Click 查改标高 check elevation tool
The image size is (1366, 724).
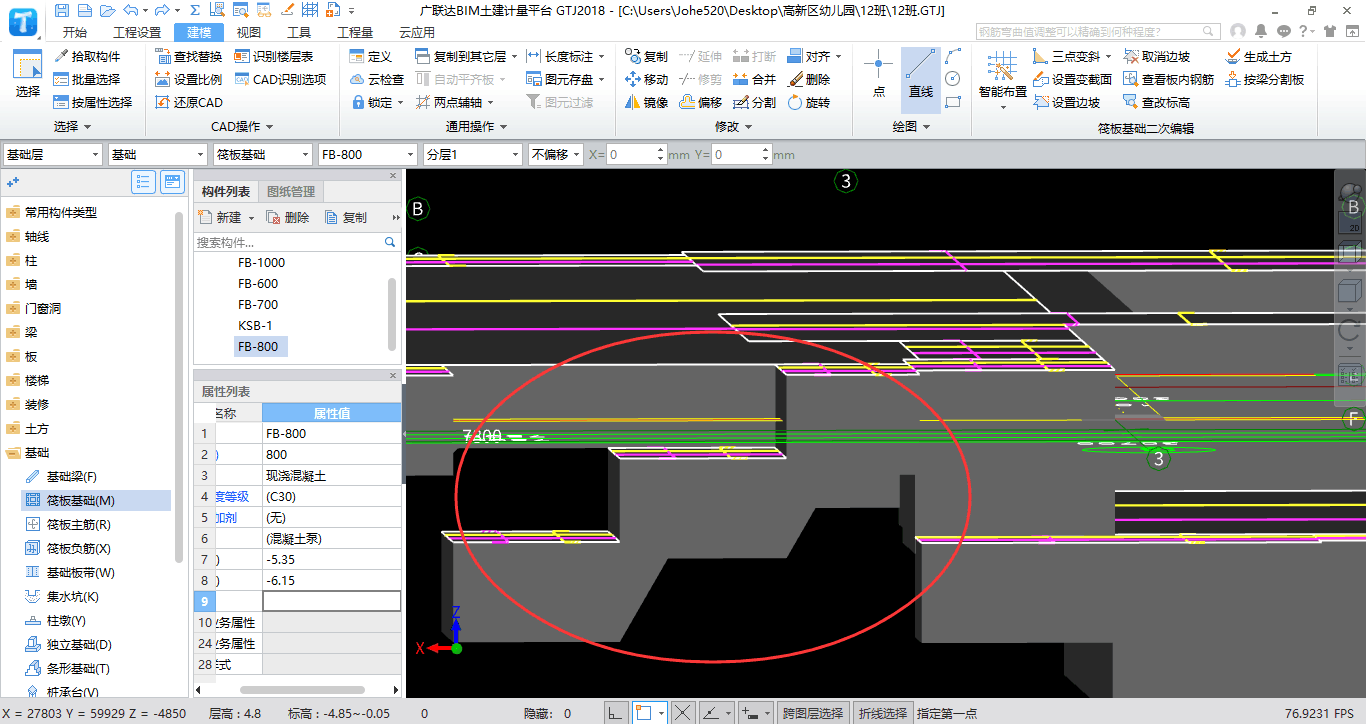(1156, 102)
